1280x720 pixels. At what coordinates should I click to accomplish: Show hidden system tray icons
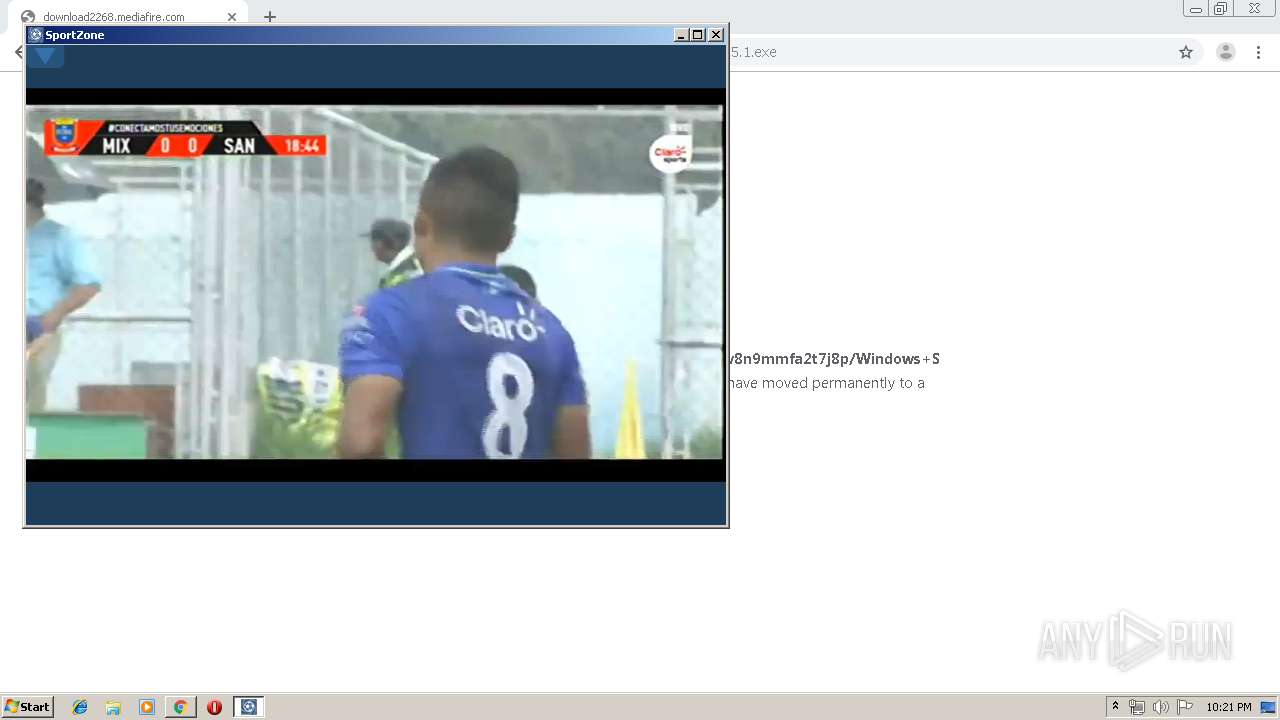[1115, 707]
